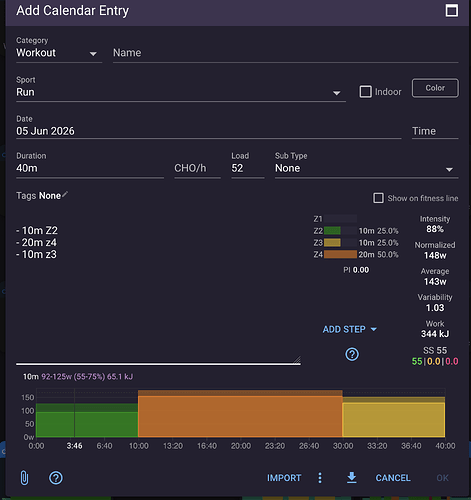Edit tags with the pencil icon

[x=65, y=194]
